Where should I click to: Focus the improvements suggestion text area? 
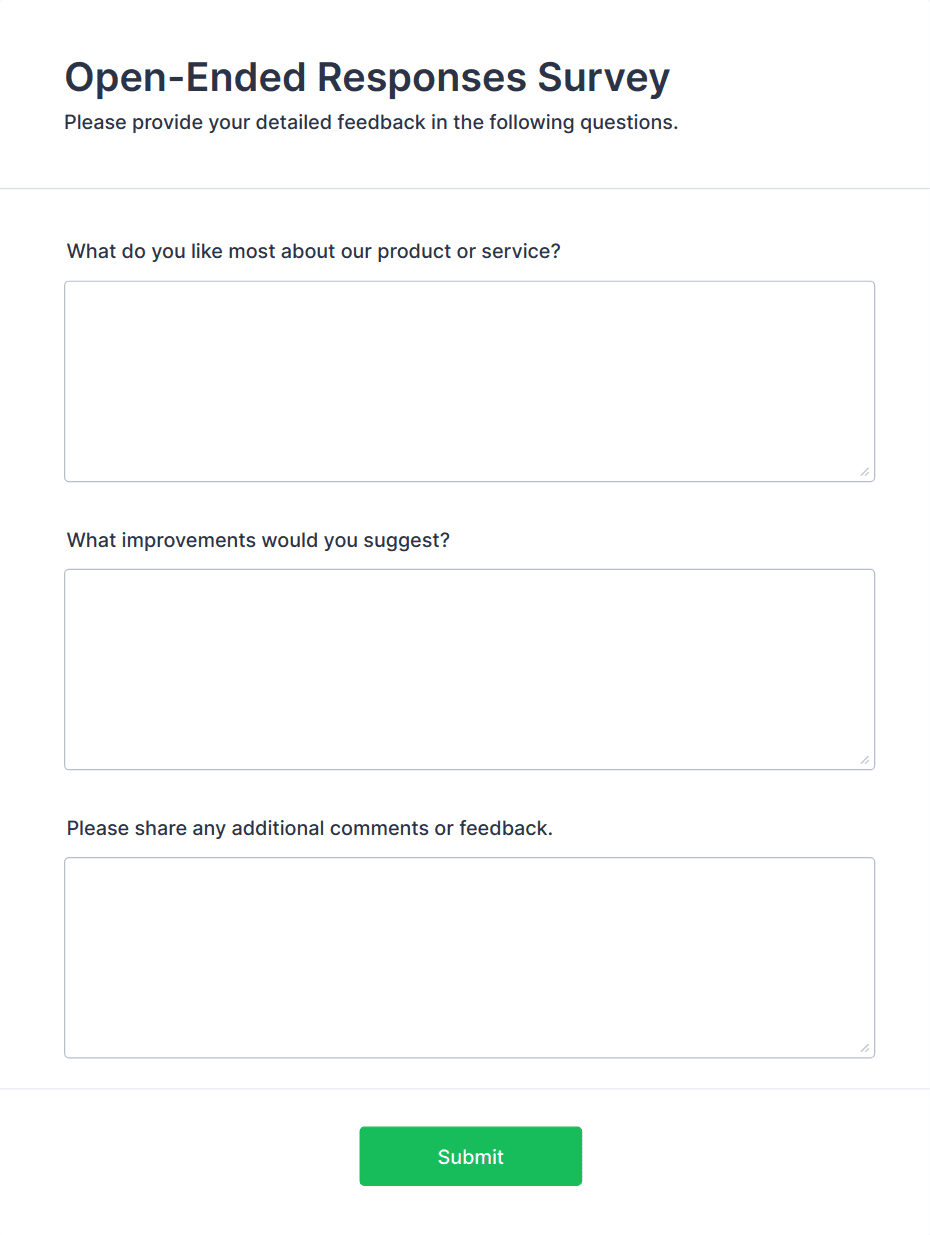pos(469,669)
